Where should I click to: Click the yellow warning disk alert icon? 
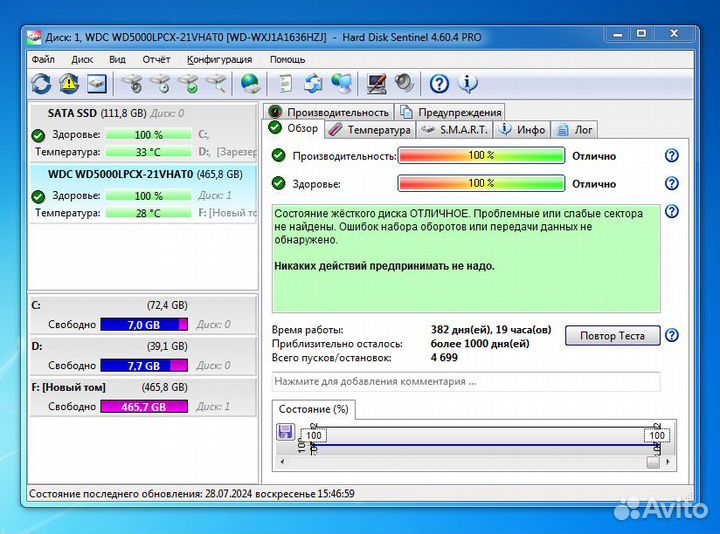tap(68, 83)
